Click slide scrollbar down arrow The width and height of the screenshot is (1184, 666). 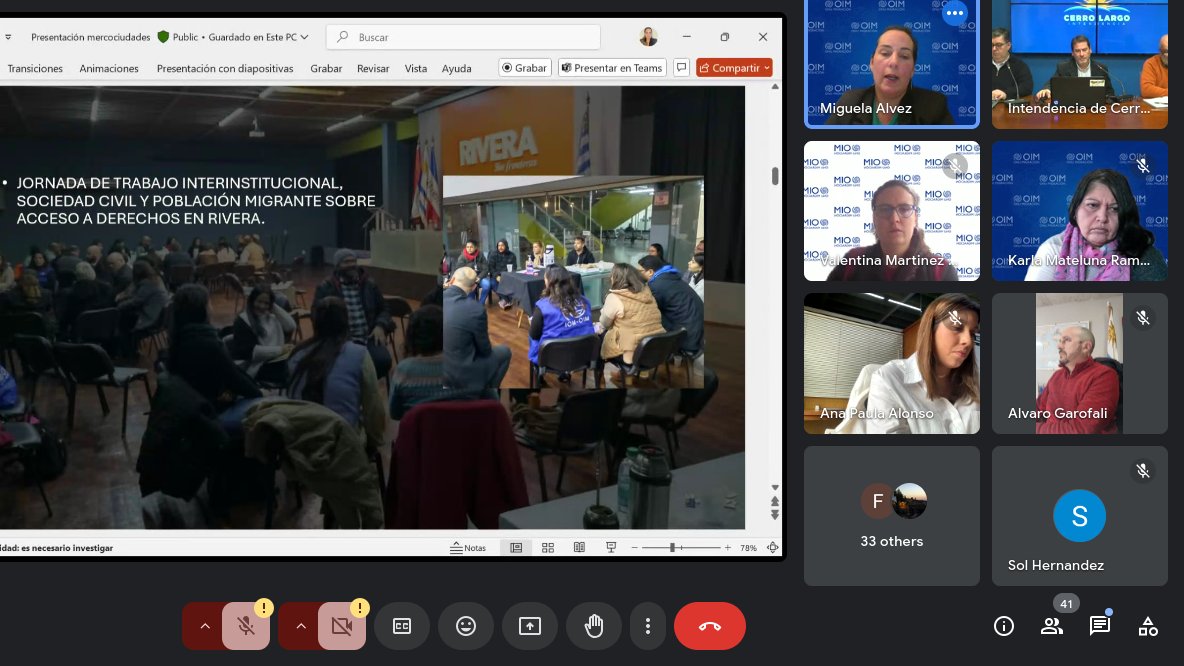tap(775, 488)
